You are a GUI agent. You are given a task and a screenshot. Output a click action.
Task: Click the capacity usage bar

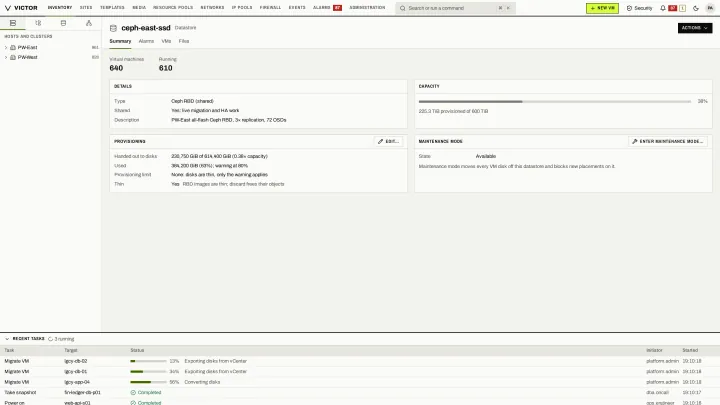pyautogui.click(x=555, y=101)
